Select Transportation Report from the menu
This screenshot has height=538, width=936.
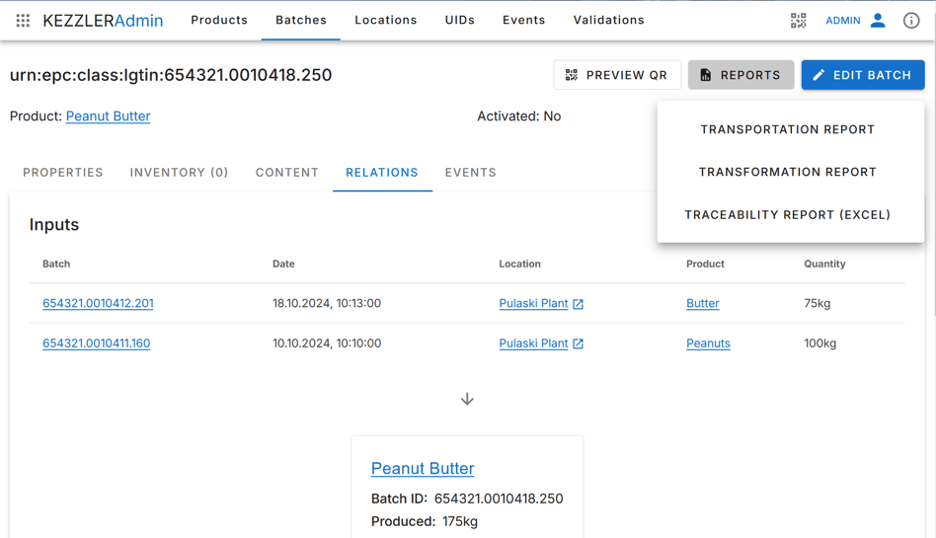pyautogui.click(x=787, y=129)
